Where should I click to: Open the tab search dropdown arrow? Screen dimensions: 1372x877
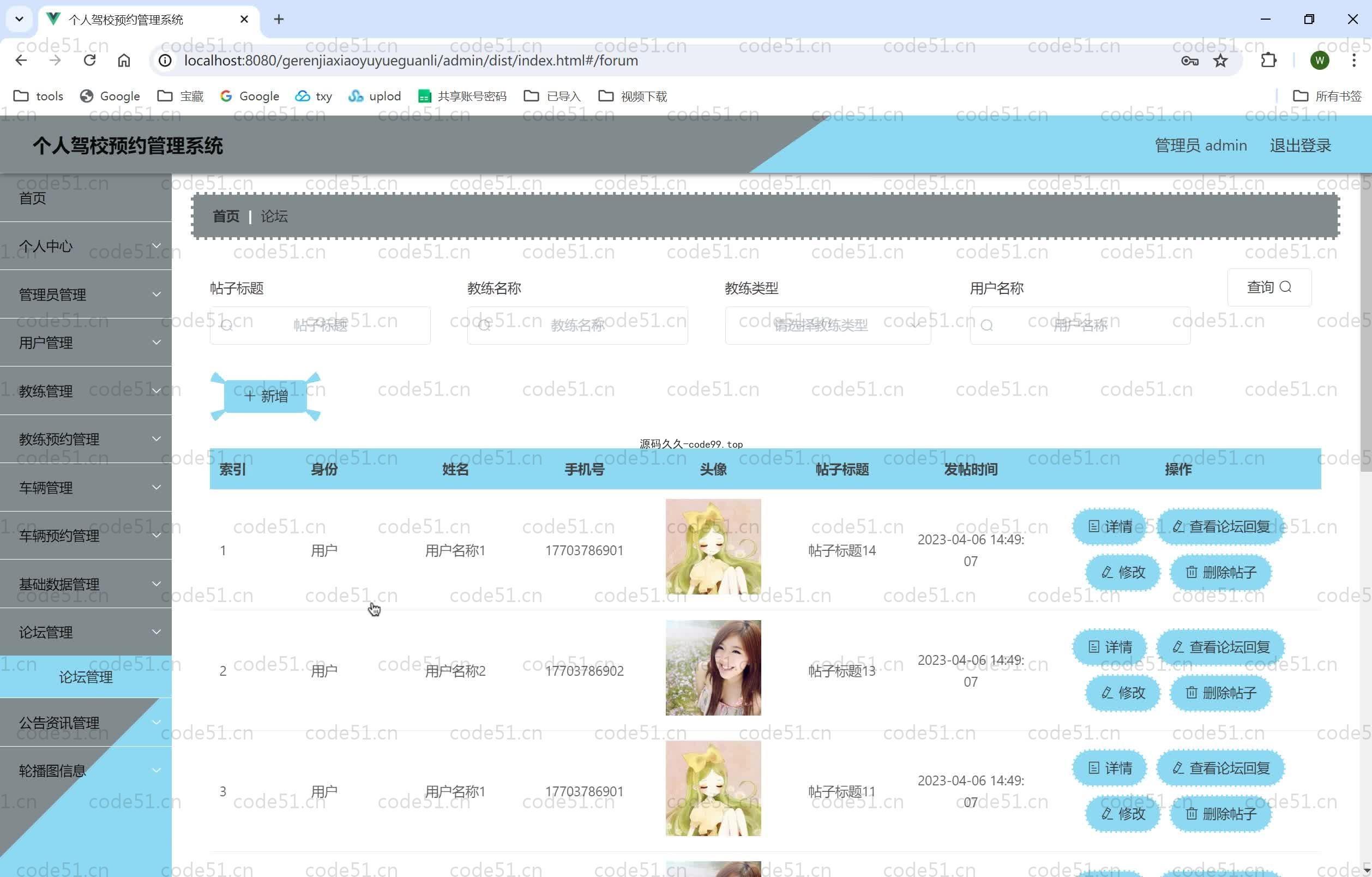coord(20,20)
